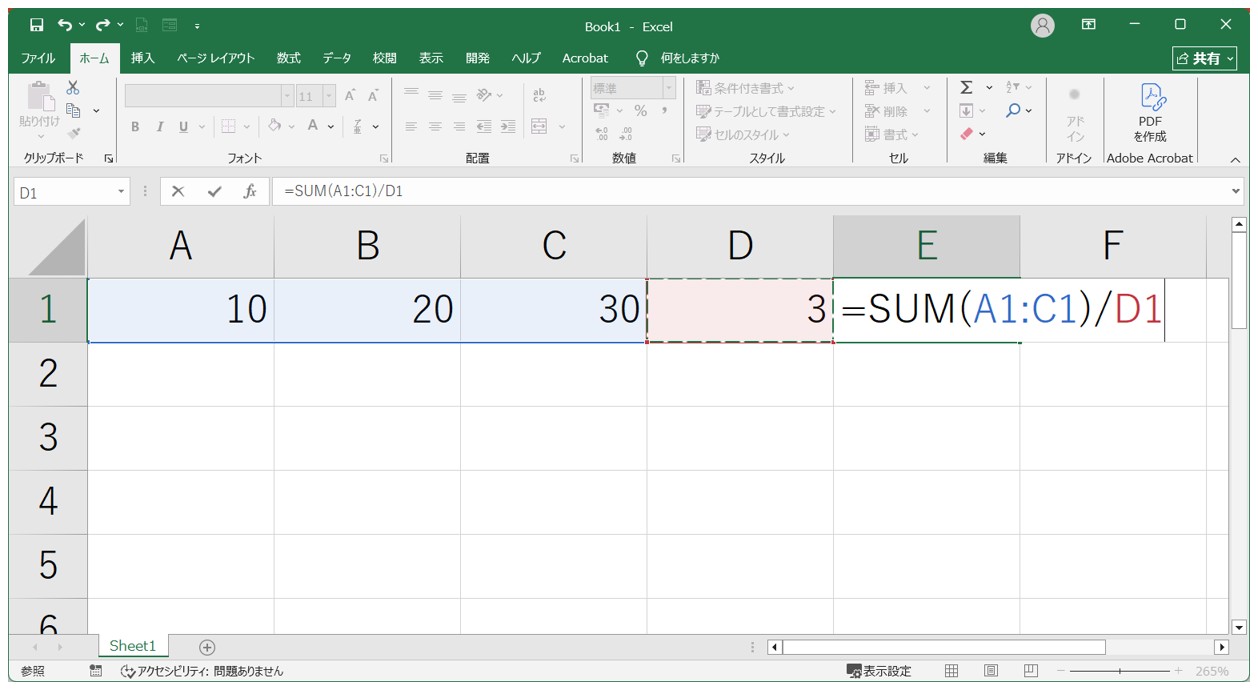Click the zoom slider handle
Image resolution: width=1258 pixels, height=689 pixels.
pos(1119,671)
